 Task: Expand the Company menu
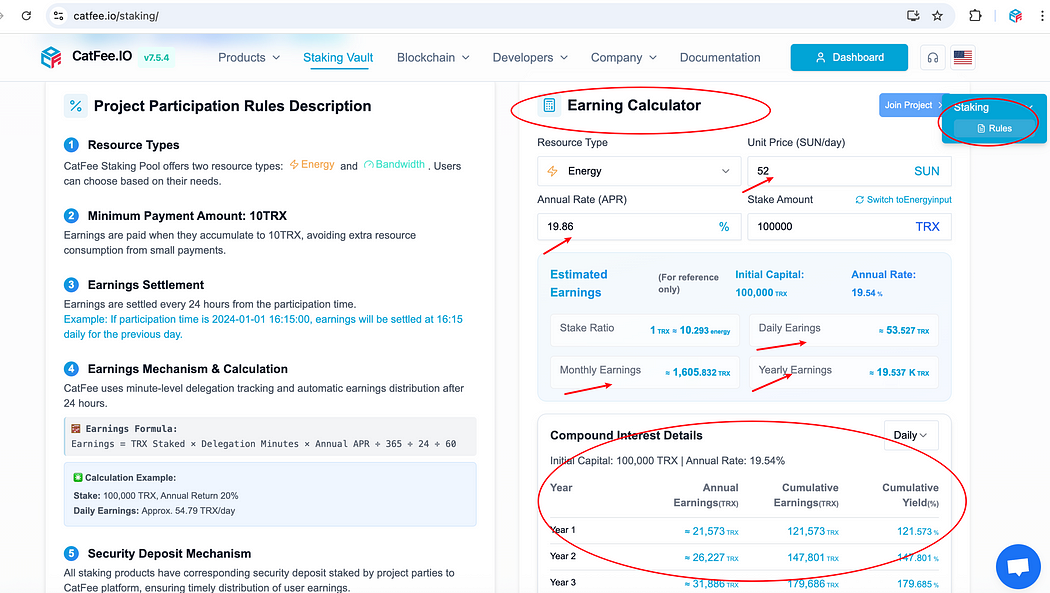click(623, 58)
